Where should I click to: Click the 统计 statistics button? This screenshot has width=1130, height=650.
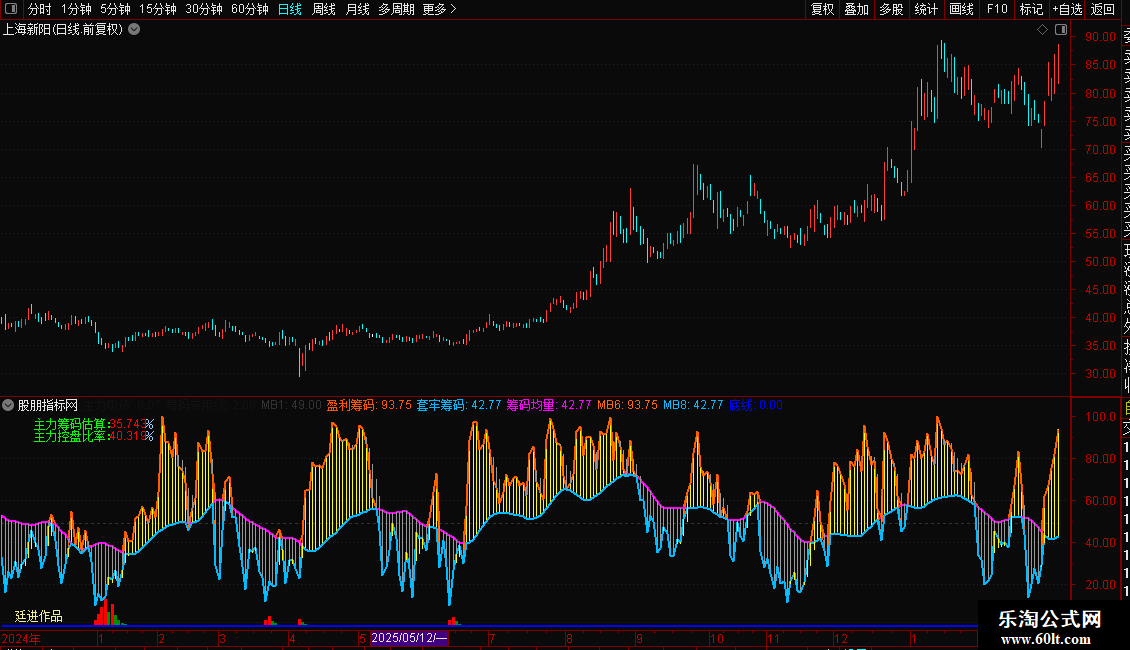click(926, 9)
